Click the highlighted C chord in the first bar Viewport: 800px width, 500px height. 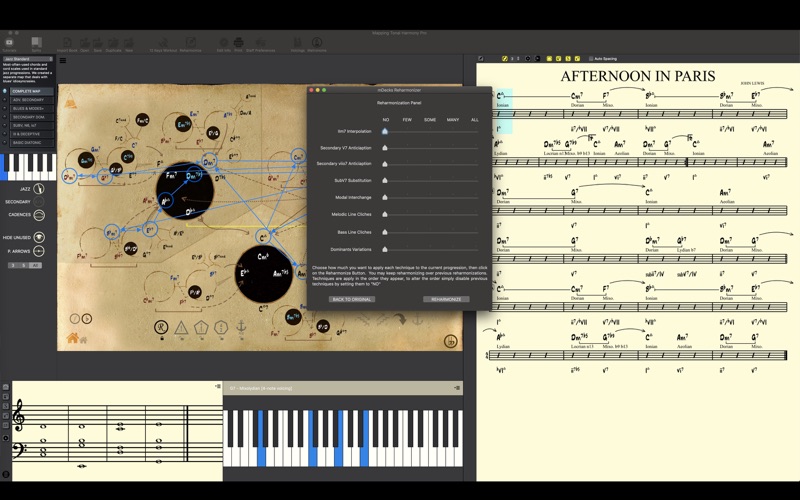pyautogui.click(x=501, y=95)
